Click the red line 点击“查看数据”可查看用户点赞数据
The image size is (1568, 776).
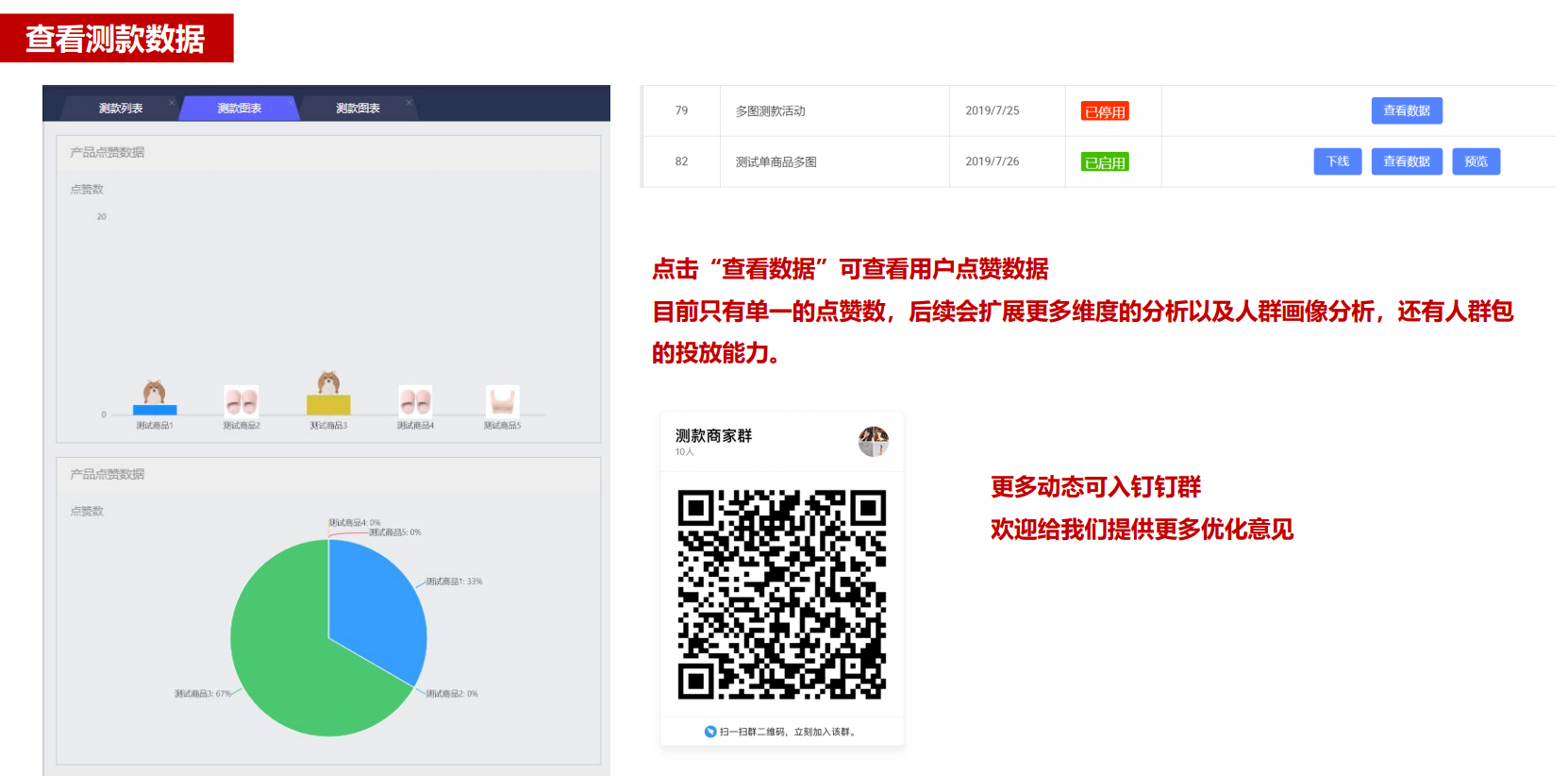pos(850,269)
